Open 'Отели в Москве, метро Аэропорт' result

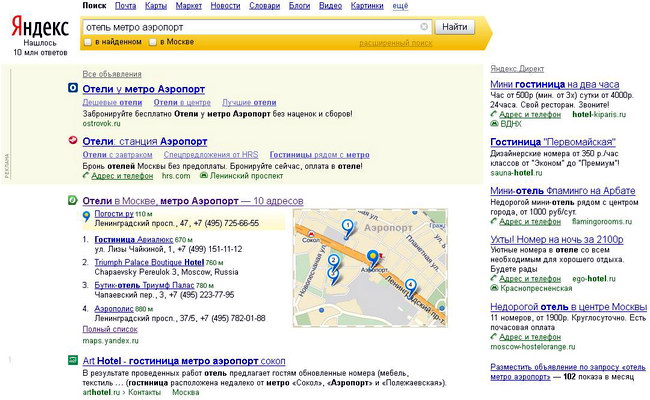[x=193, y=201]
